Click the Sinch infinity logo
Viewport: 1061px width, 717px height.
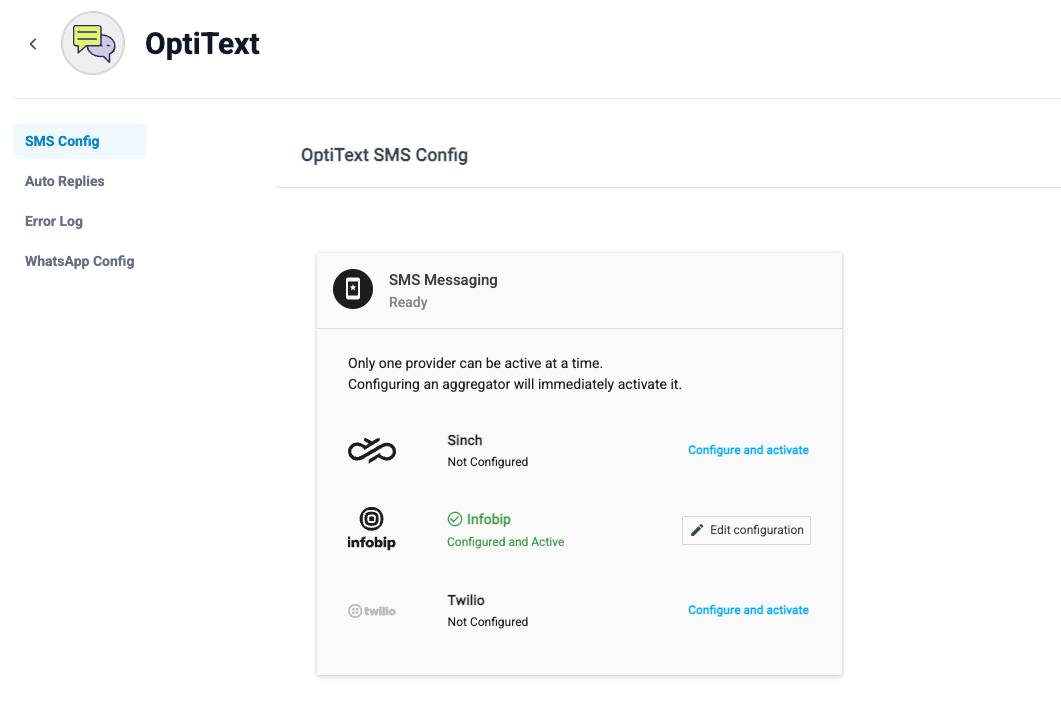[x=371, y=450]
